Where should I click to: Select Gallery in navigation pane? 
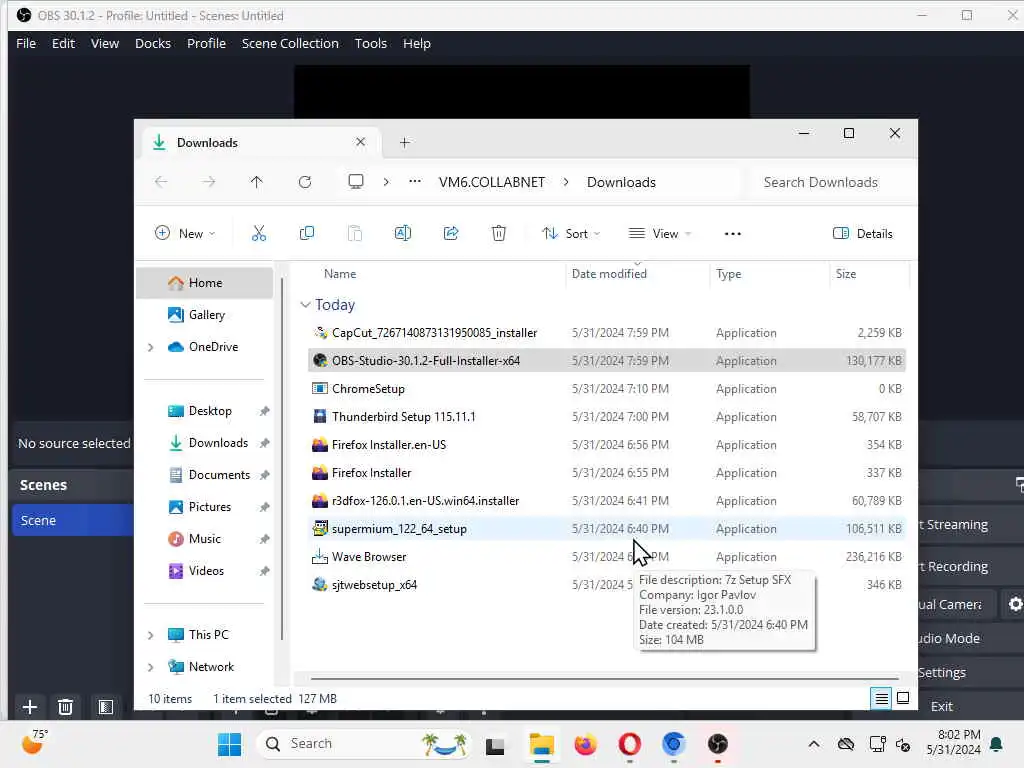[x=205, y=315]
